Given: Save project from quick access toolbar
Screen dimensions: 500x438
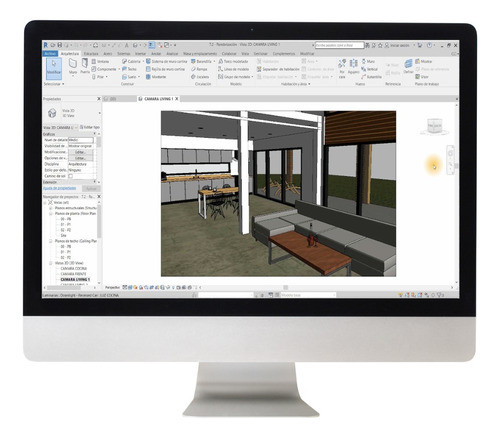Looking at the screenshot, I should [60, 45].
